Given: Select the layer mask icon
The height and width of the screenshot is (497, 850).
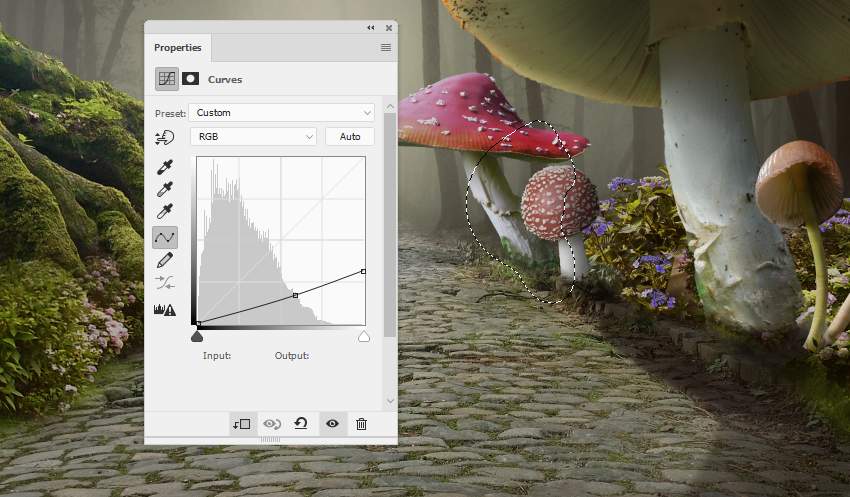Looking at the screenshot, I should pyautogui.click(x=190, y=79).
